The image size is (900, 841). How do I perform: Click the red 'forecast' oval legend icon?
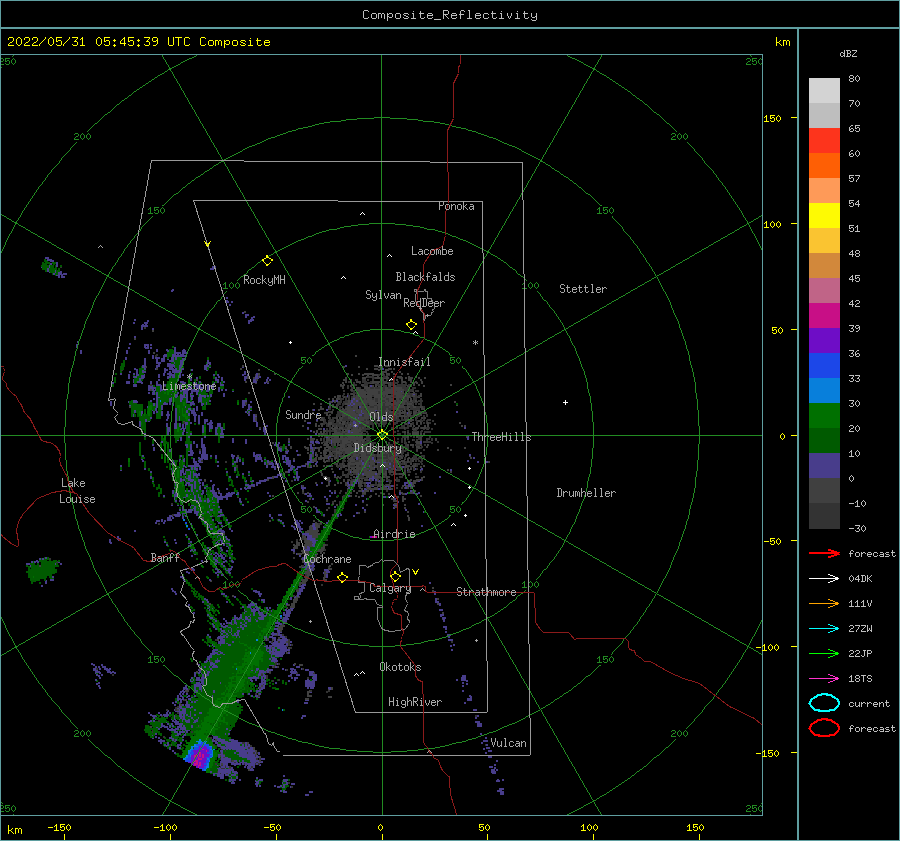(x=824, y=728)
